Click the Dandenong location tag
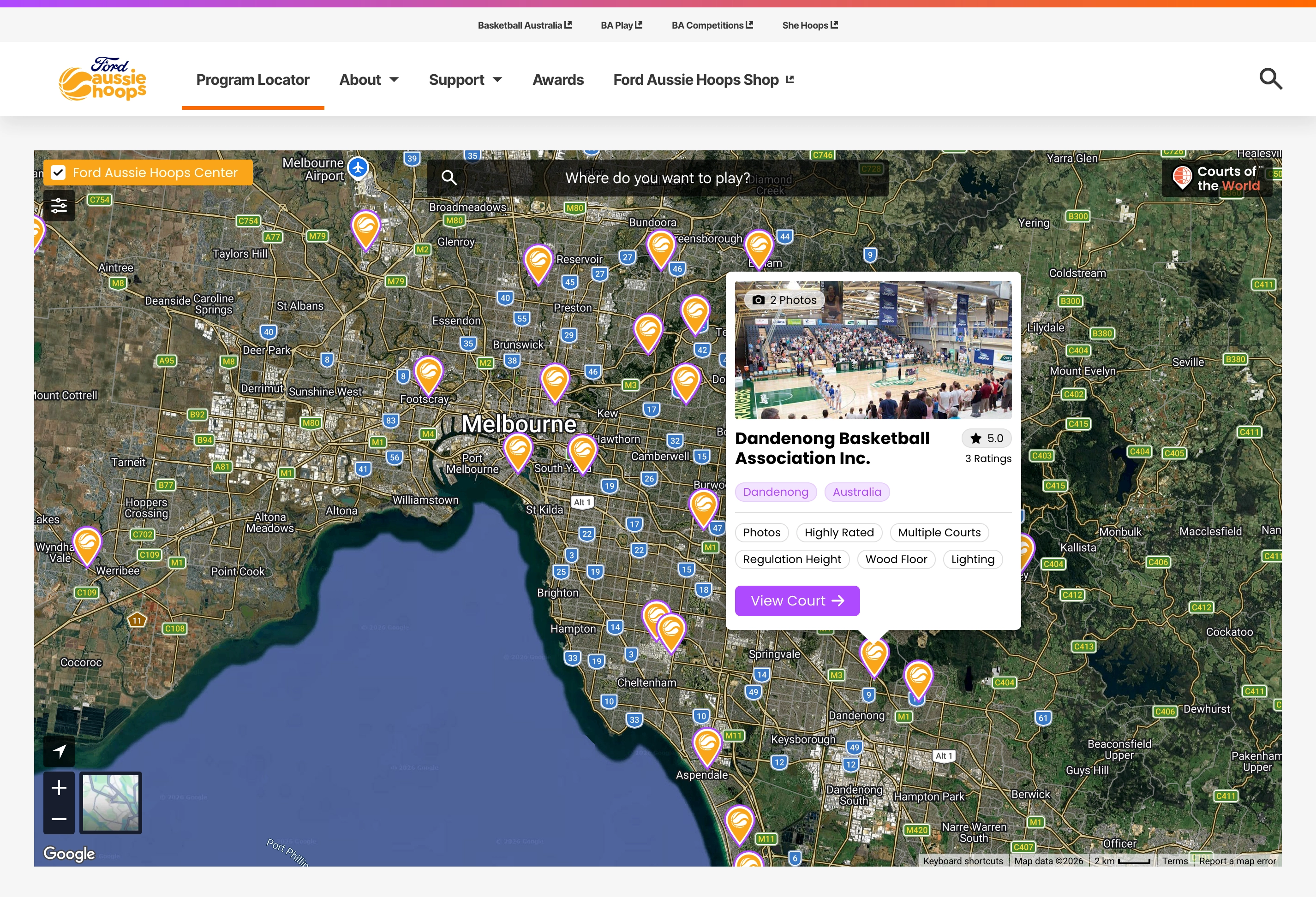The height and width of the screenshot is (897, 1316). [x=776, y=492]
